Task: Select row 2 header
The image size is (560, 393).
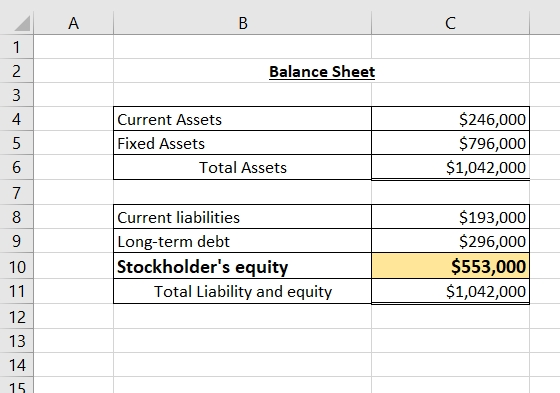Action: pos(16,71)
